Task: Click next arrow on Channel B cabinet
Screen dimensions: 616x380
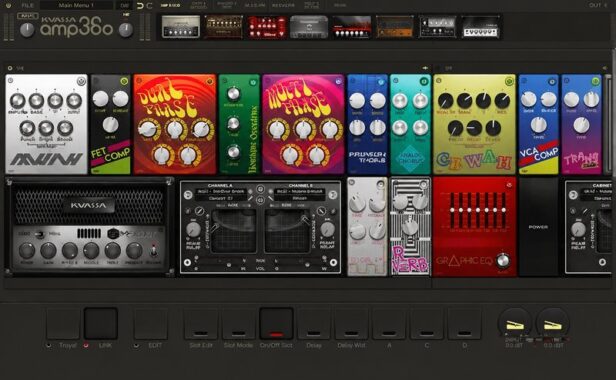Action: (333, 194)
